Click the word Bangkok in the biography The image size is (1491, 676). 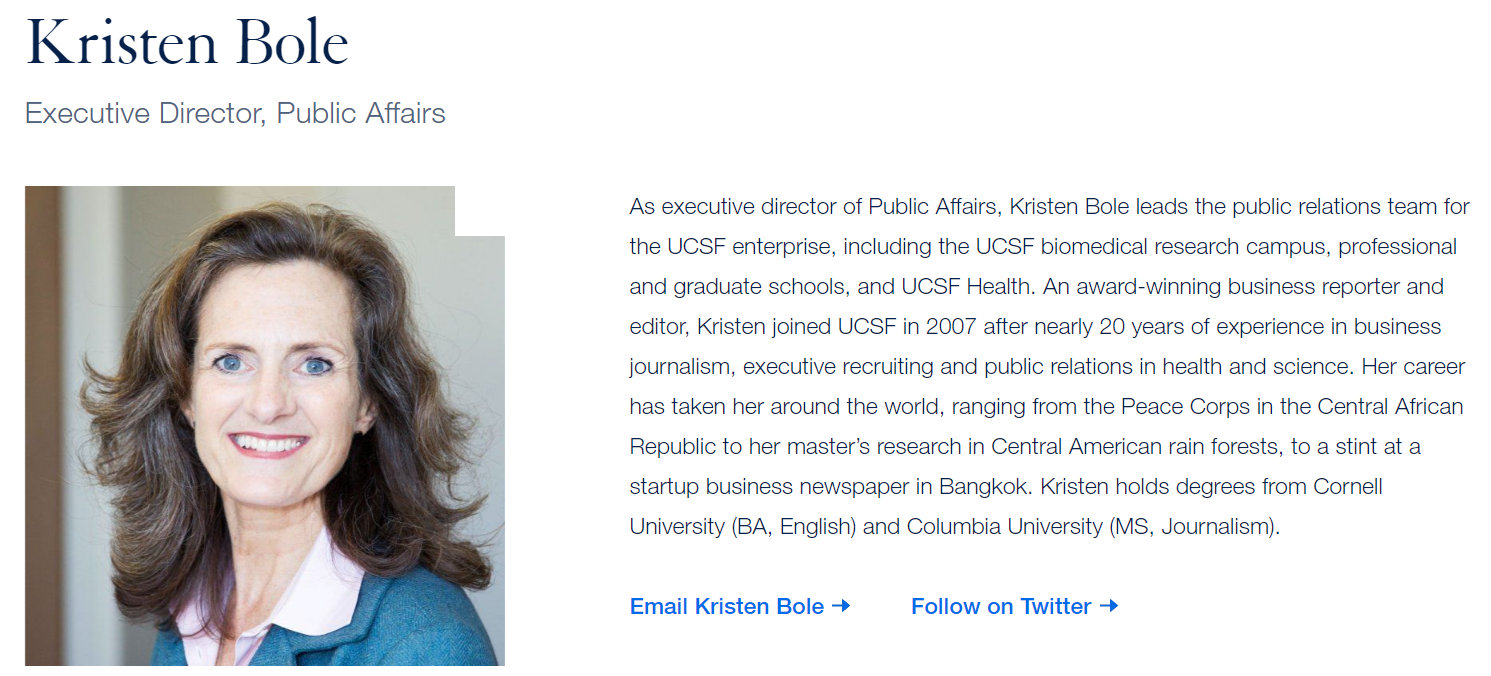pos(983,487)
